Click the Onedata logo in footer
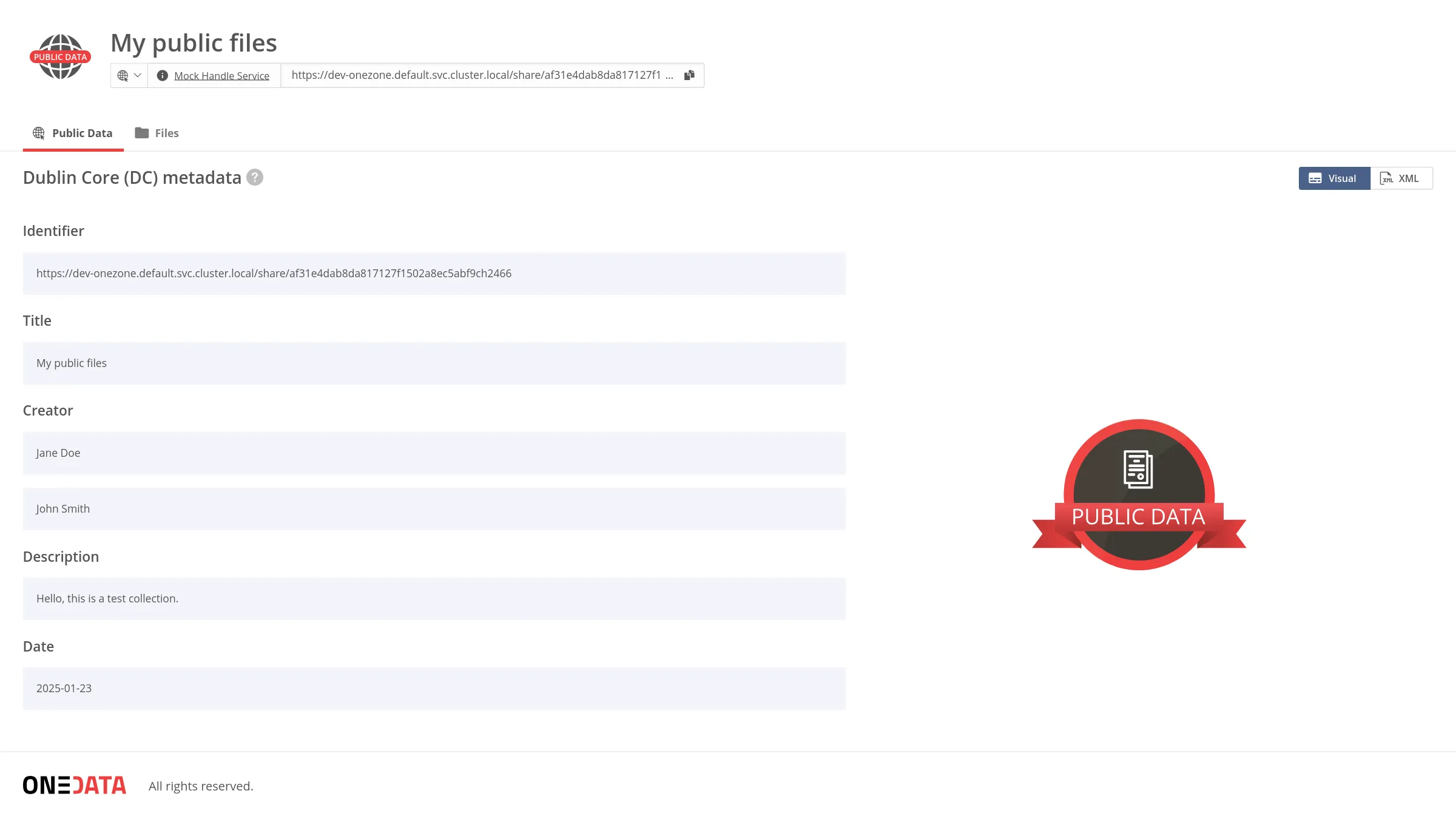1456x819 pixels. 75,785
